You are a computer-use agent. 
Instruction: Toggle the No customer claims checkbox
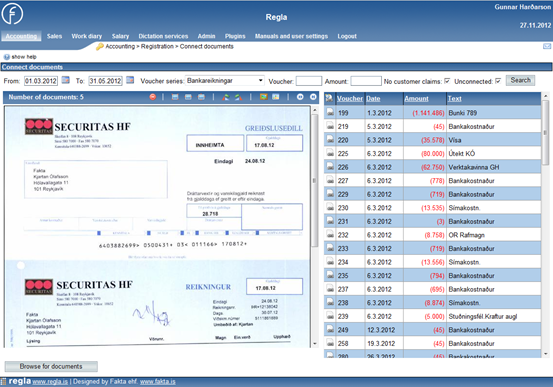point(447,81)
